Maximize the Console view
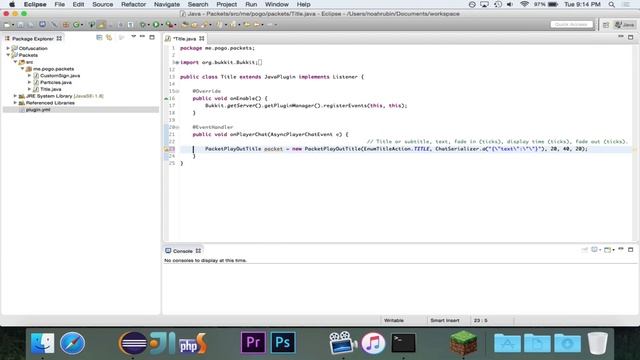640x360 pixels. coord(631,249)
